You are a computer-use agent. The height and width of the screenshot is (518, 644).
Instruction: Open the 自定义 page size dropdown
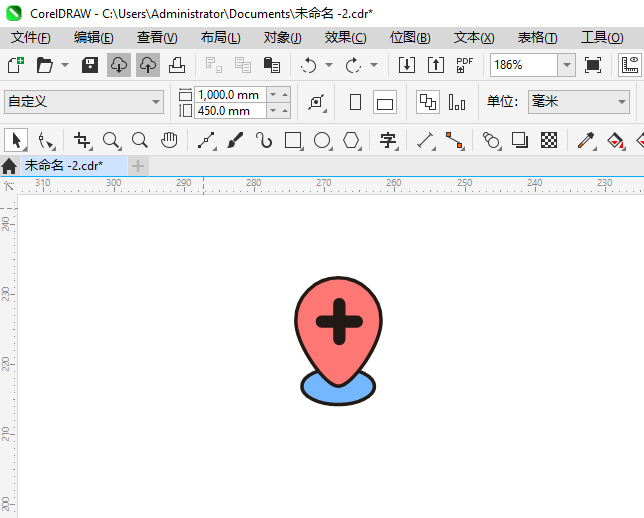(84, 101)
